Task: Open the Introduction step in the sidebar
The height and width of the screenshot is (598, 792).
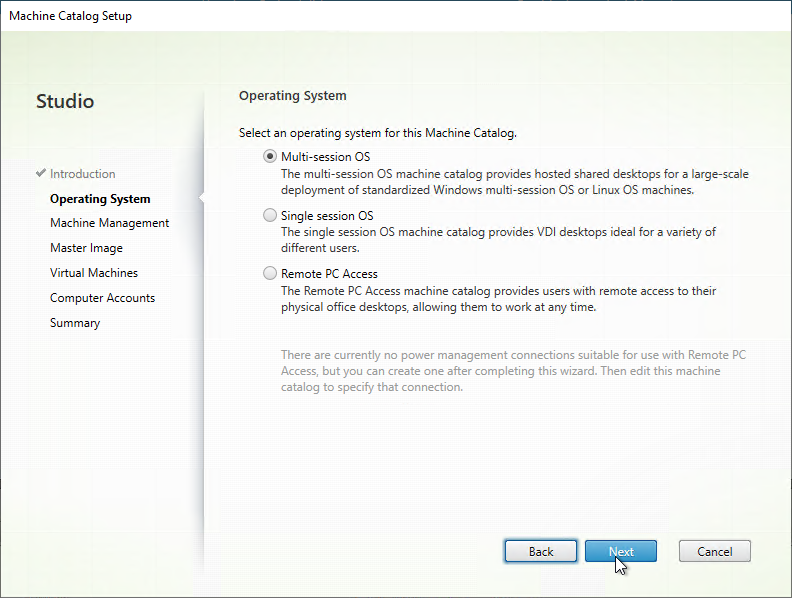Action: click(82, 174)
